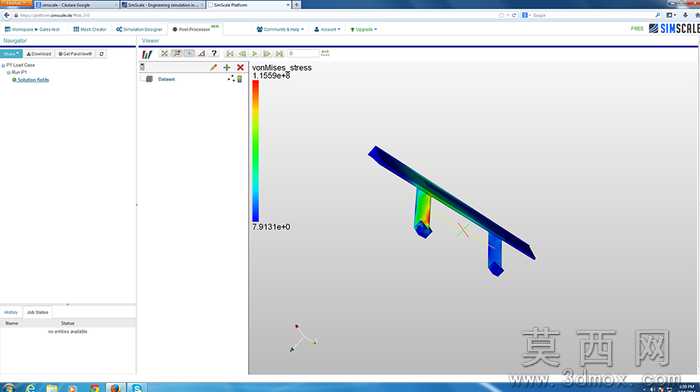Switch to SimScale Engineering simulation browser tab

tap(163, 4)
